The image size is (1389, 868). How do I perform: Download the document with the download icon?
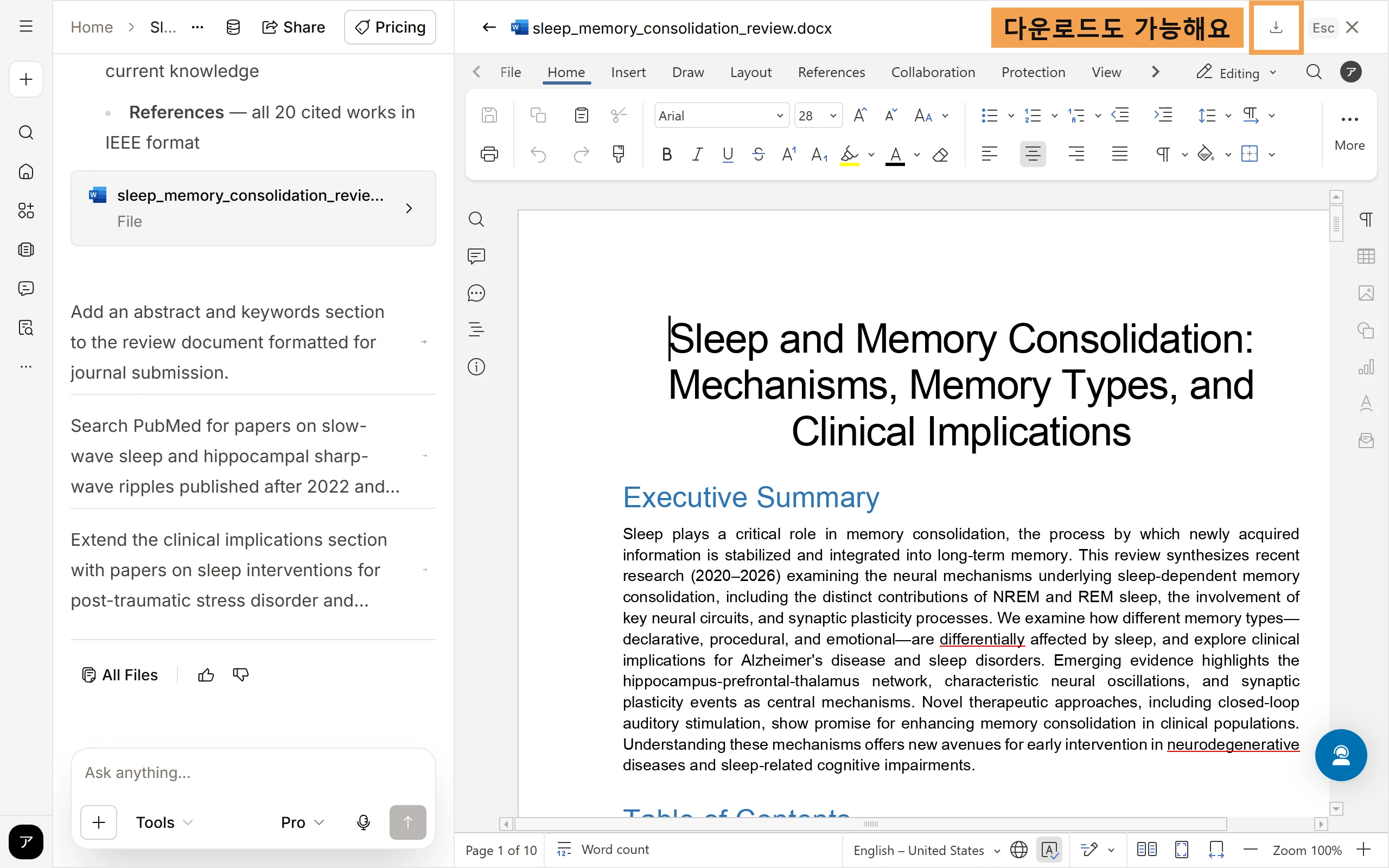(x=1276, y=28)
